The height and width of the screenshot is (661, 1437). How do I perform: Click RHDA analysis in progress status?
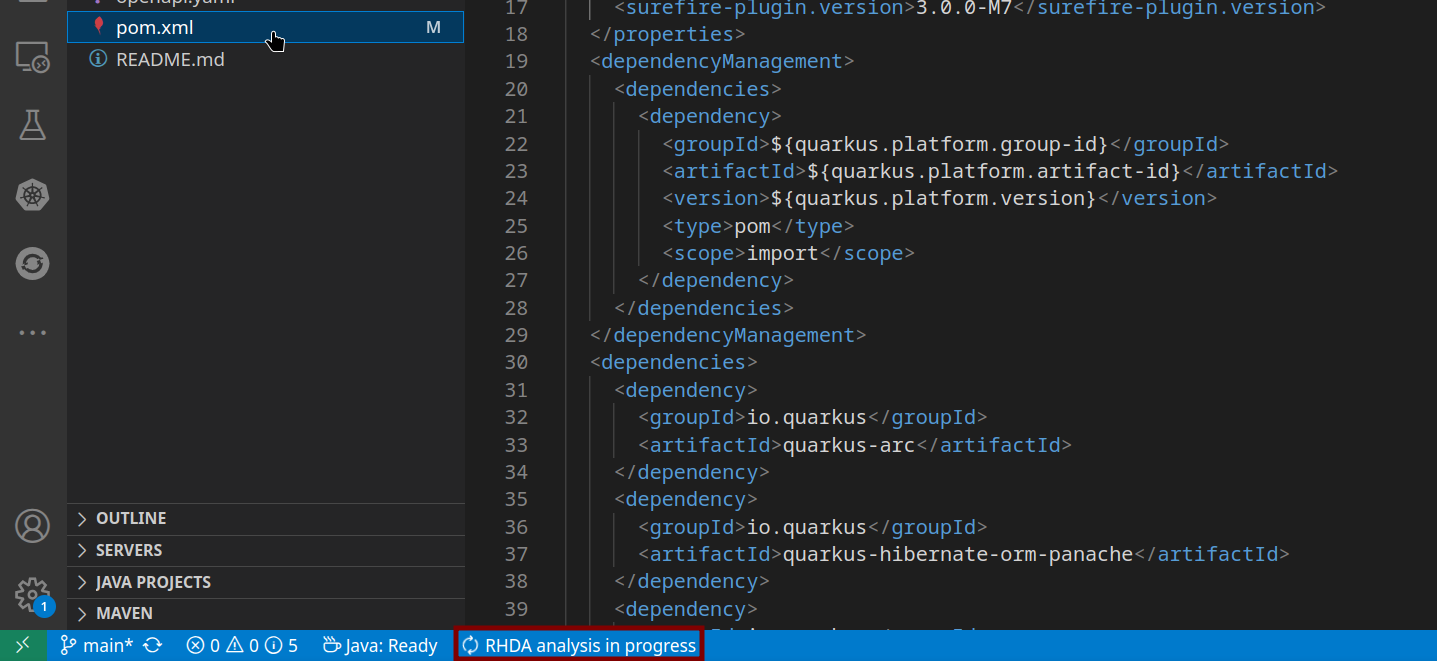coord(579,646)
